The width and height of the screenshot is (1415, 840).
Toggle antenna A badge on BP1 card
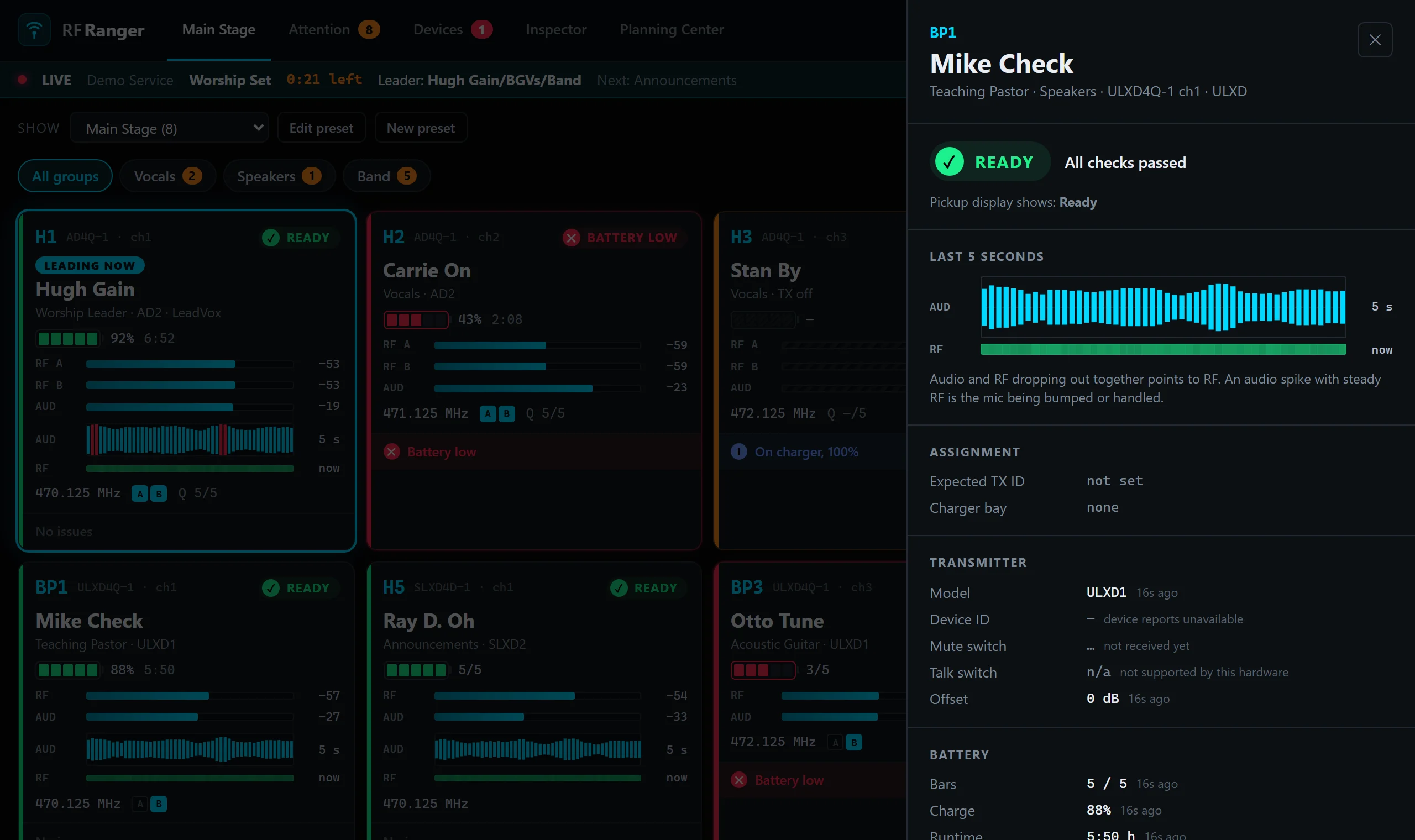pyautogui.click(x=140, y=803)
